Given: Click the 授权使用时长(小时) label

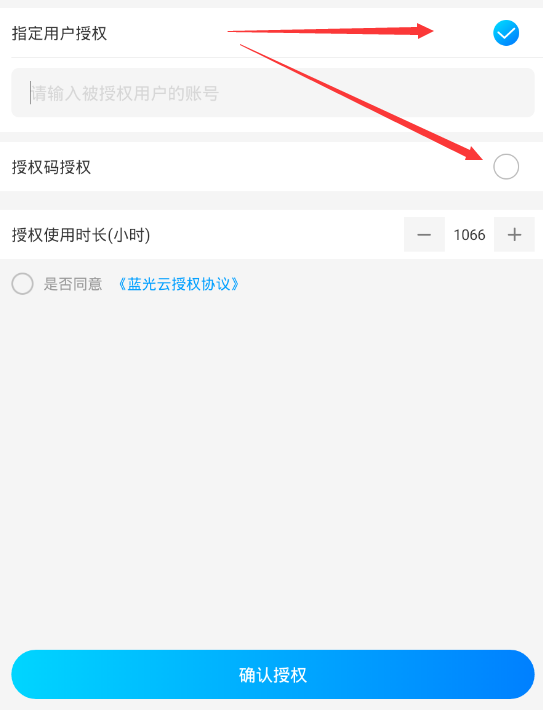Looking at the screenshot, I should [81, 235].
